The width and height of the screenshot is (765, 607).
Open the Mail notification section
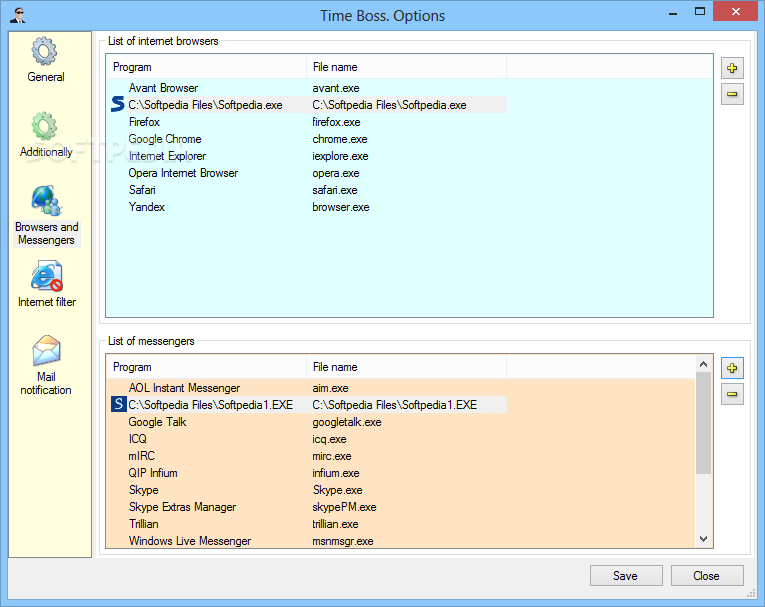point(46,365)
